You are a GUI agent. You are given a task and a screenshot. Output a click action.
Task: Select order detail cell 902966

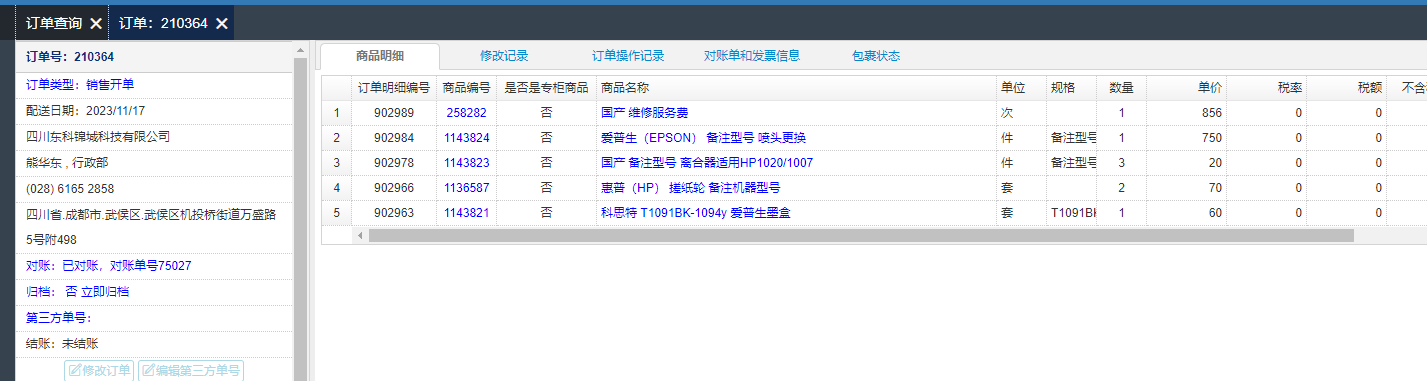(394, 188)
